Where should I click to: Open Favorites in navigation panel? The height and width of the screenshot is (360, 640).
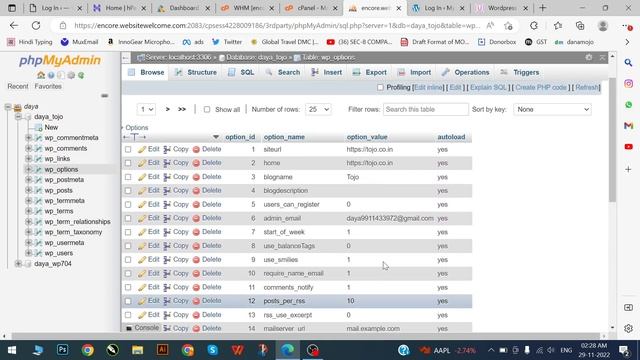point(48,87)
